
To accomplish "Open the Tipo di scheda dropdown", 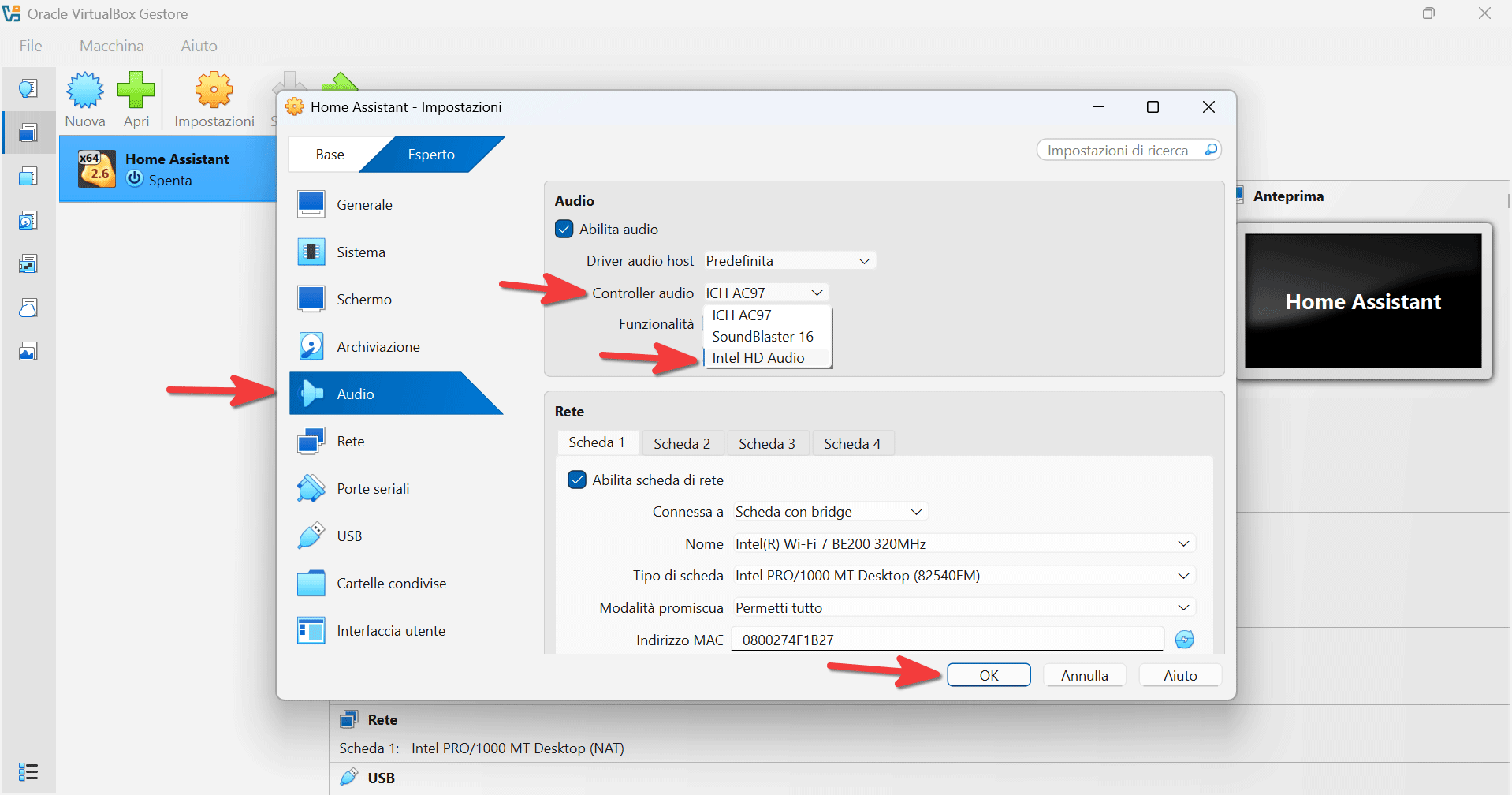I will [963, 575].
